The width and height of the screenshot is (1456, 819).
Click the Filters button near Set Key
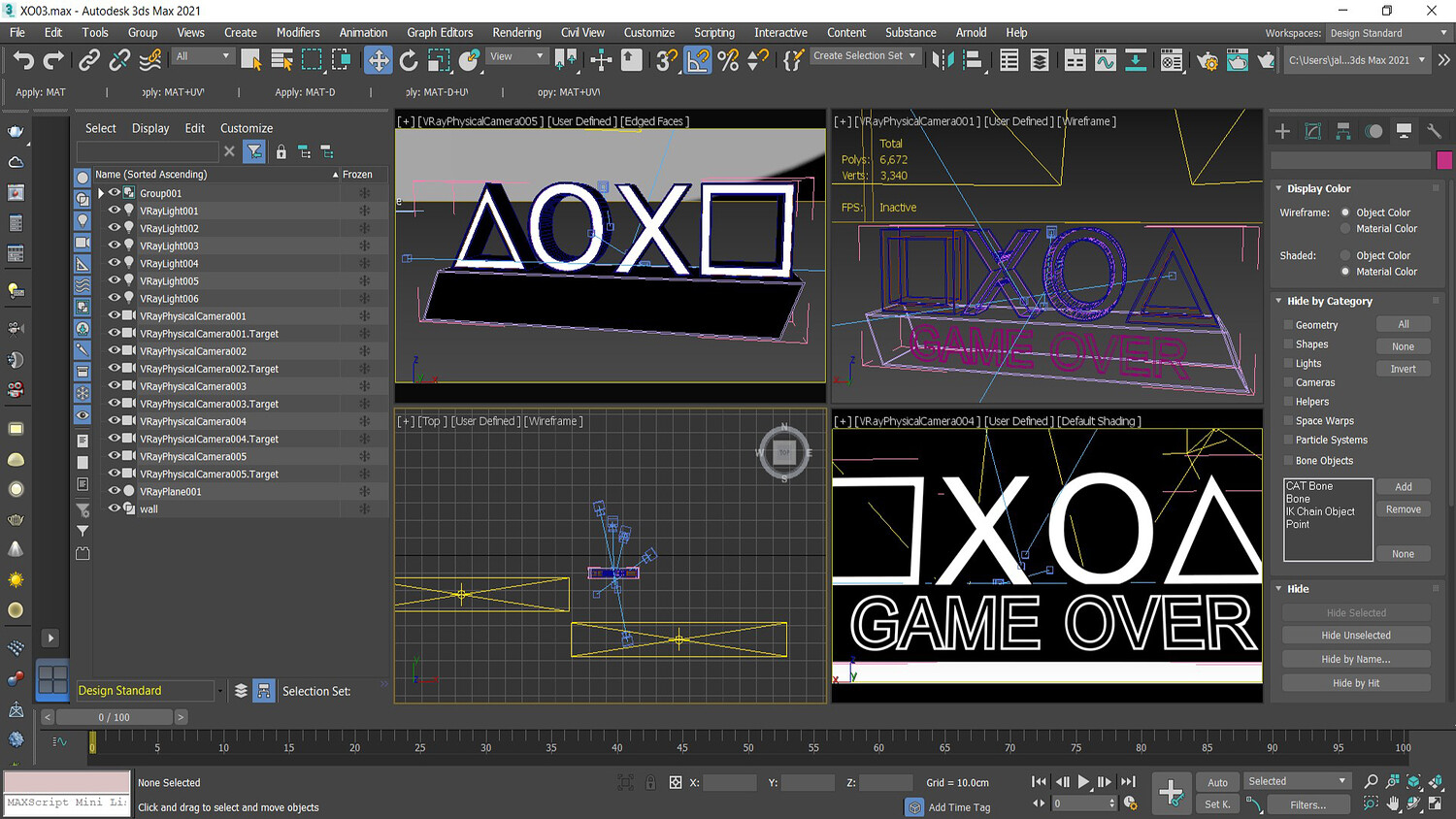pos(1307,804)
